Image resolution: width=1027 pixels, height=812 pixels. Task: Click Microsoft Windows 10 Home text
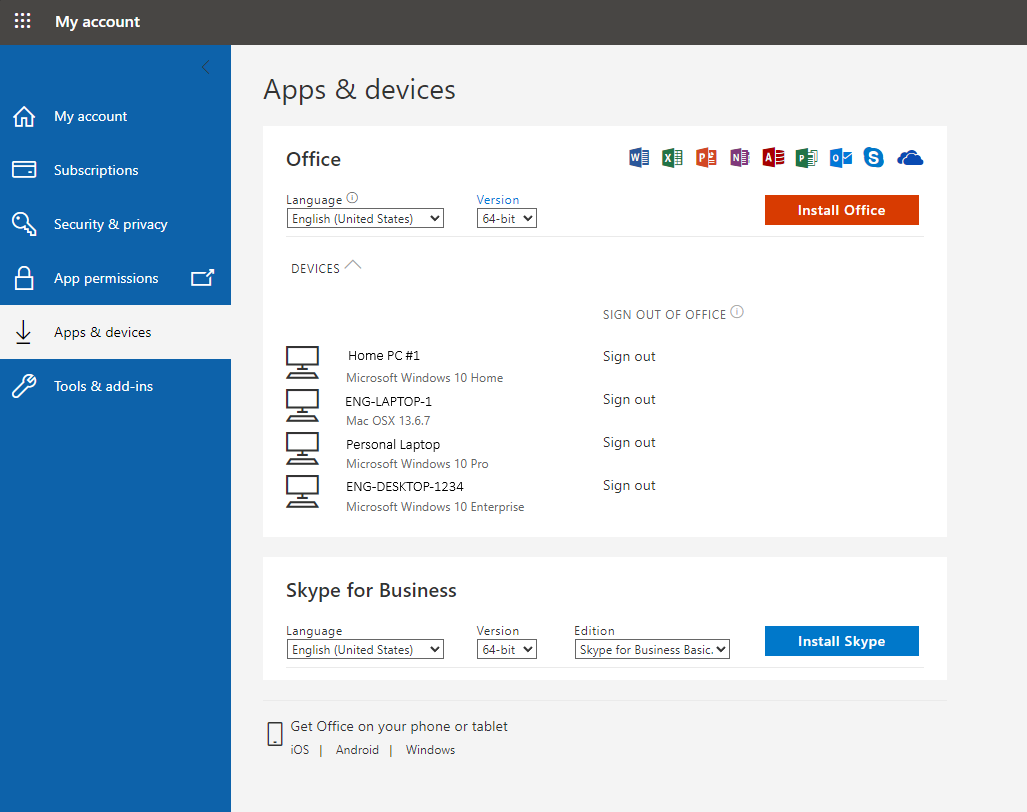424,378
